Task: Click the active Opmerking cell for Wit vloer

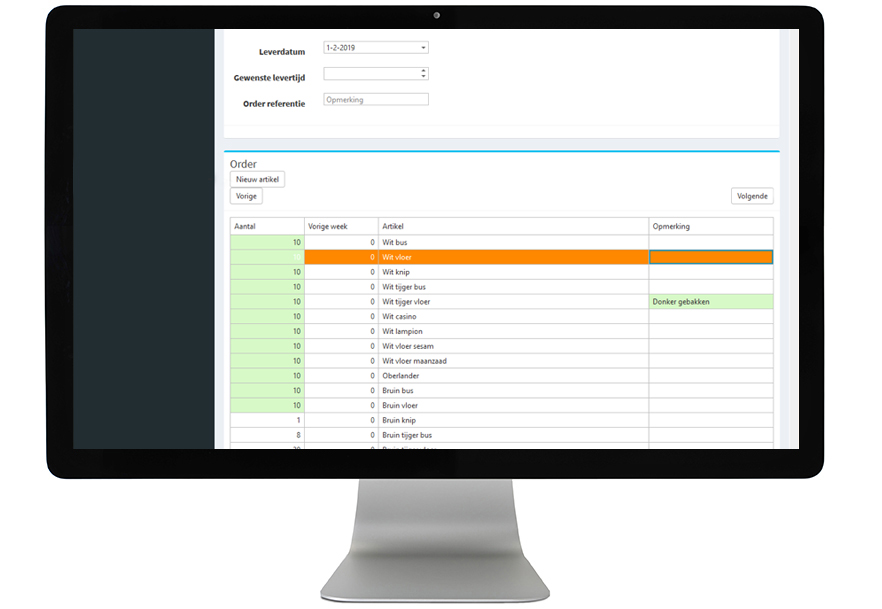Action: point(711,257)
